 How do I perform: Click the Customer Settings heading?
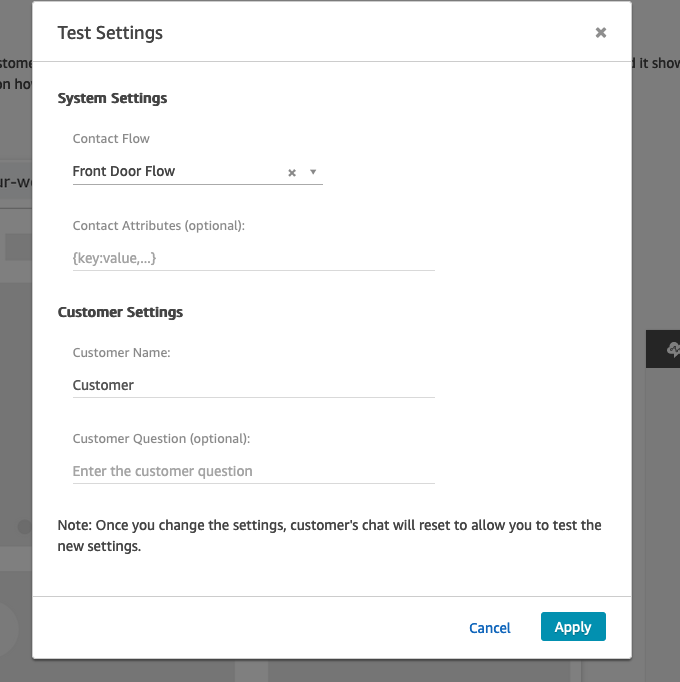click(x=120, y=312)
